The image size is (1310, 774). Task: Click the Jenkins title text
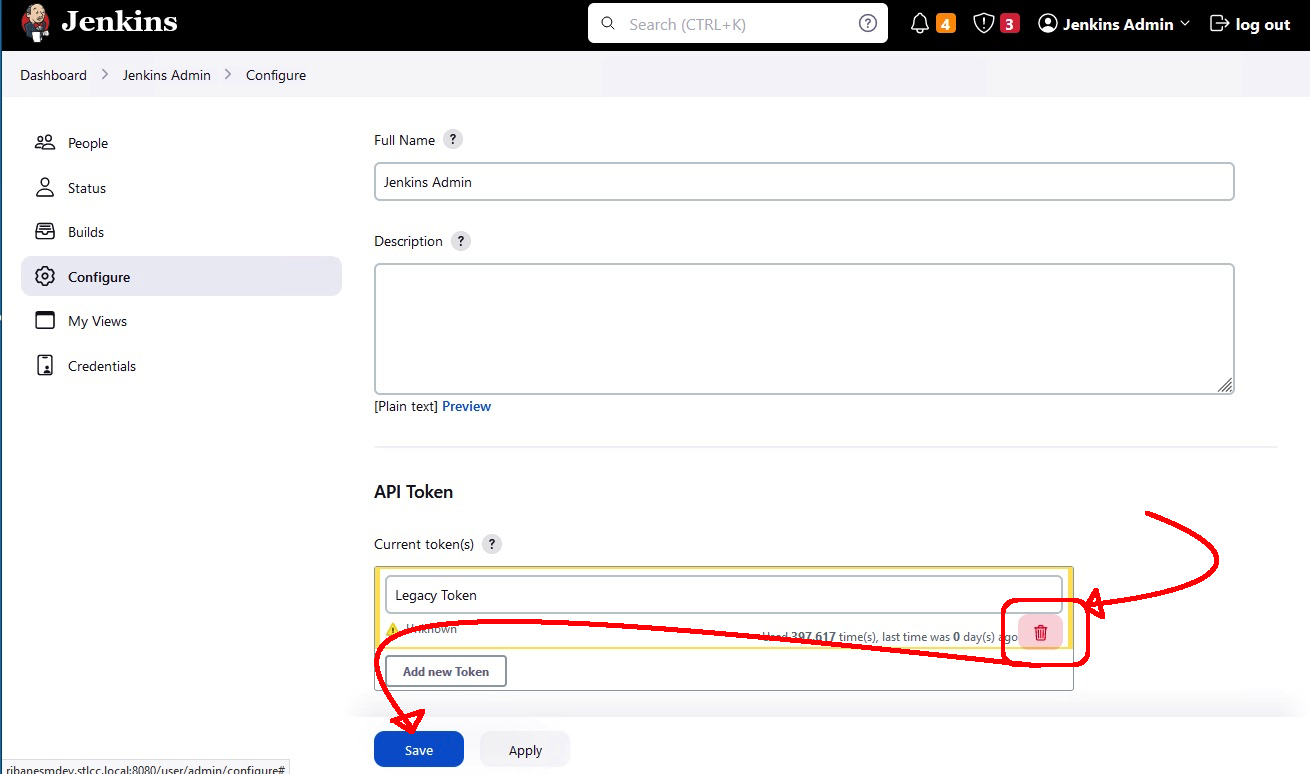[119, 22]
